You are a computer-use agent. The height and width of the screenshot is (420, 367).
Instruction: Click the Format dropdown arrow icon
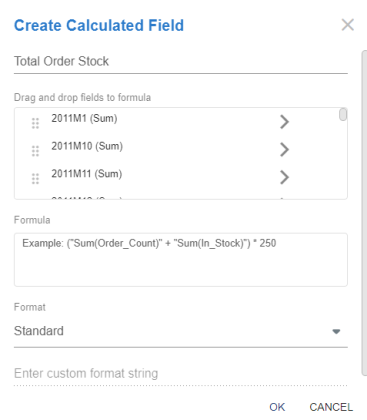(336, 331)
